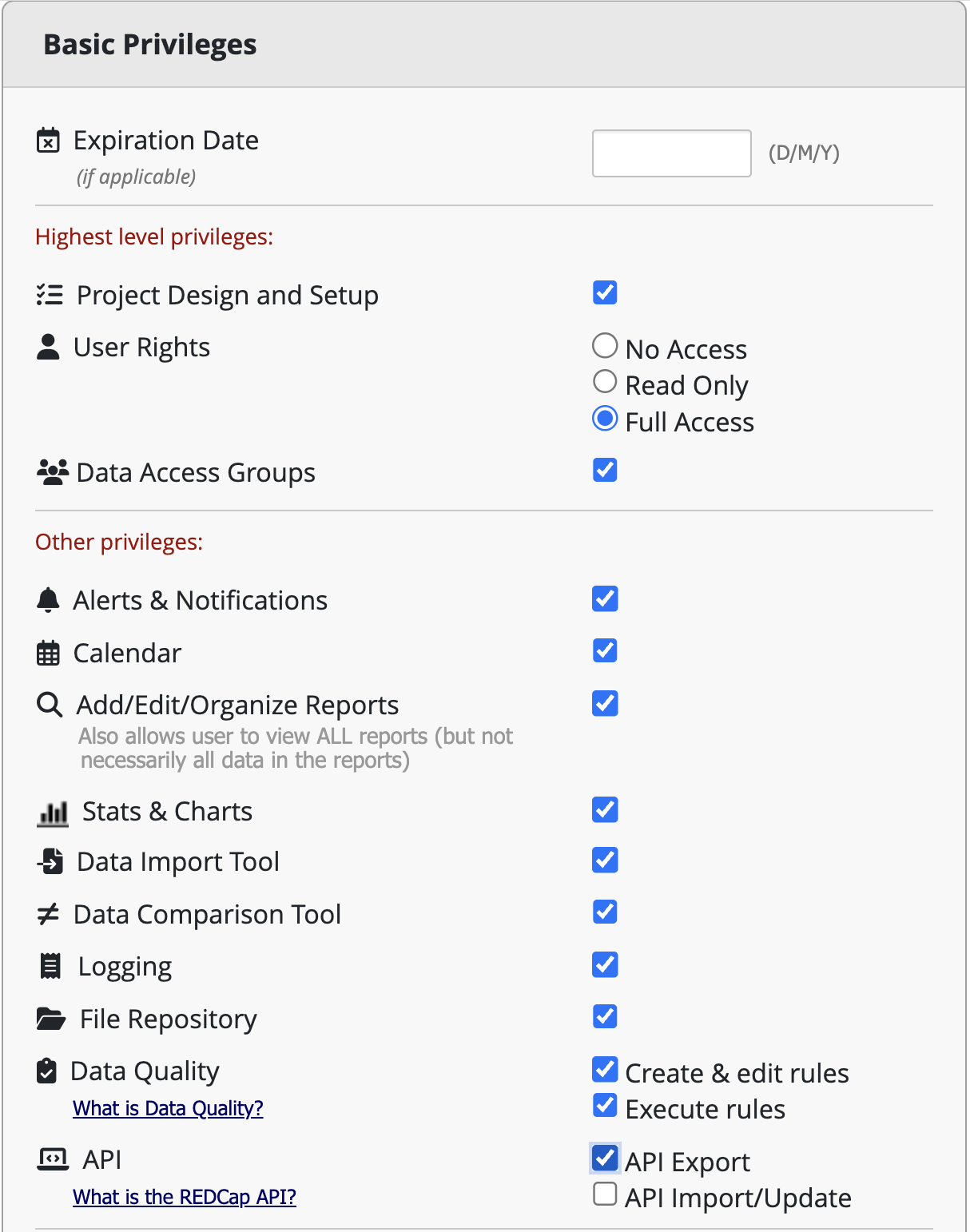This screenshot has width=970, height=1232.
Task: Click the Expiration Date calendar icon
Action: click(x=48, y=141)
